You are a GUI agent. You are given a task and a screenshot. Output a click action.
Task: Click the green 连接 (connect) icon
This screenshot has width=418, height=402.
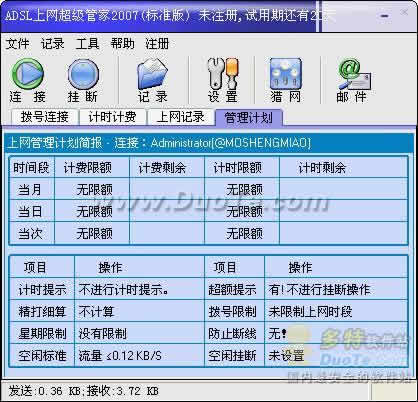click(27, 74)
